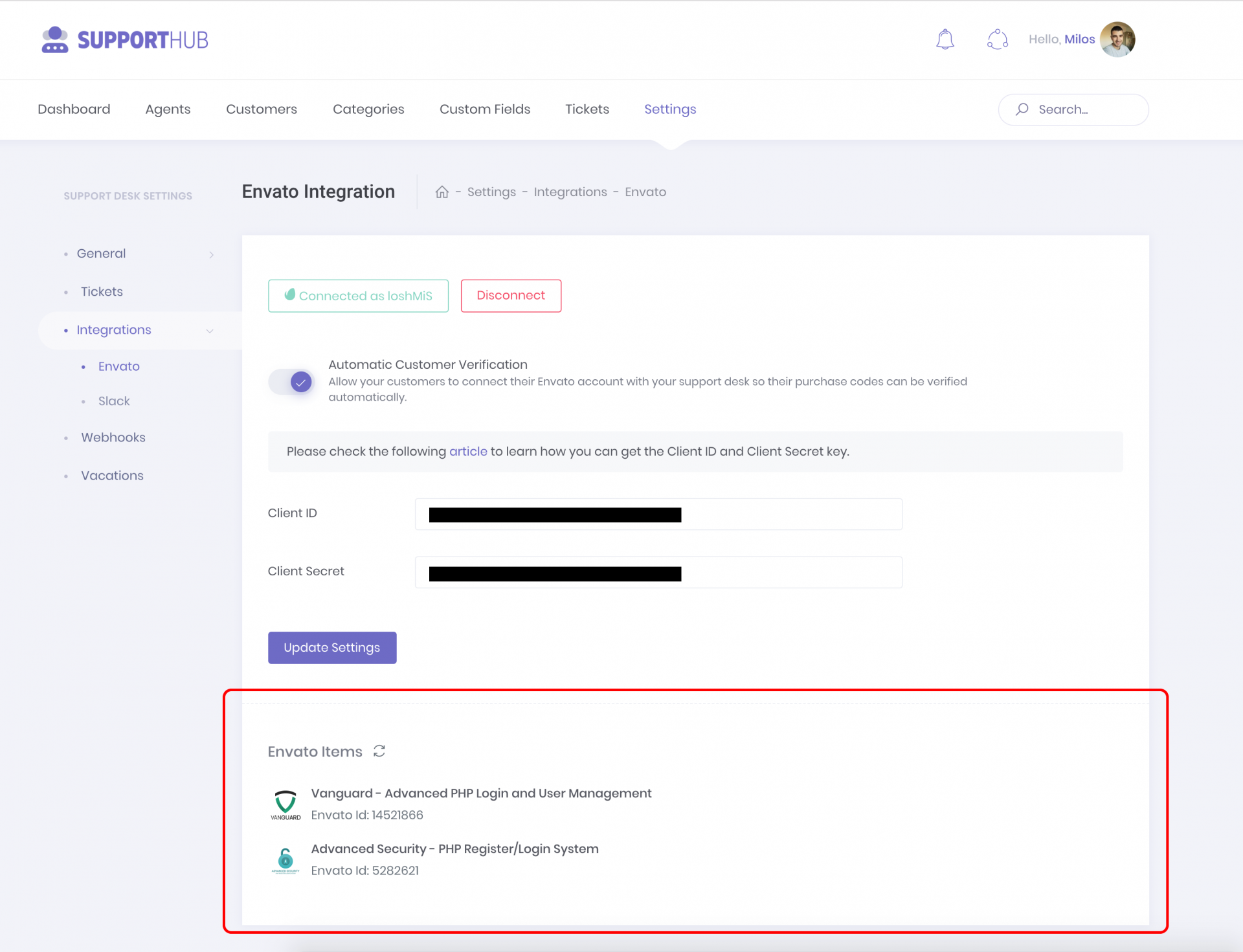The height and width of the screenshot is (952, 1243).
Task: Click the Disconnect button
Action: [511, 296]
